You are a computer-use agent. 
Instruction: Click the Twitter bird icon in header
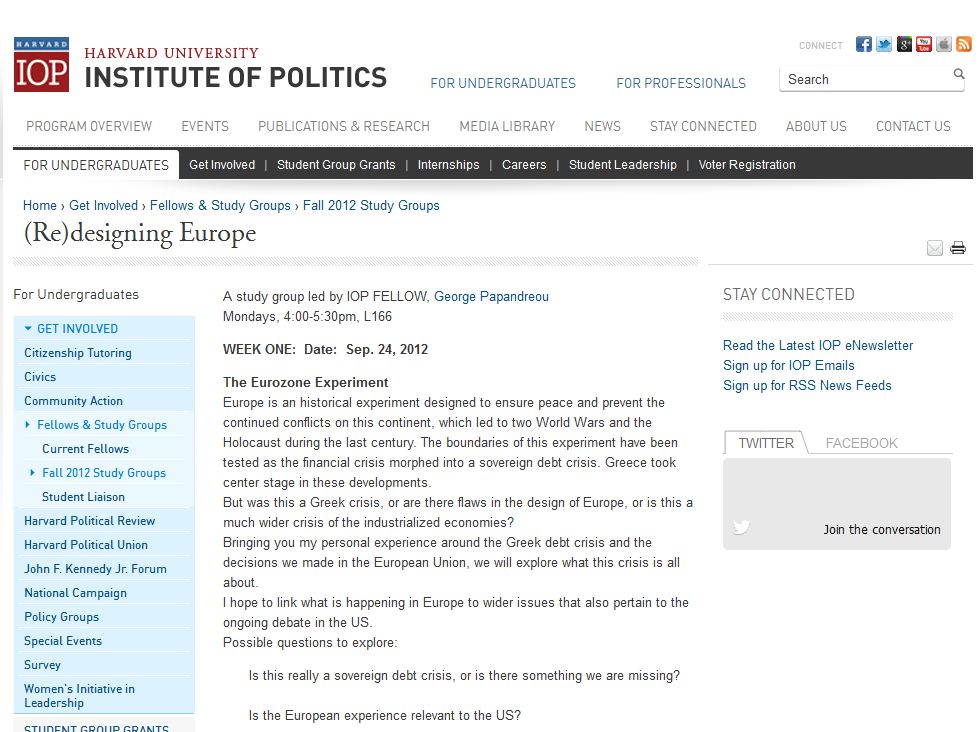(884, 44)
